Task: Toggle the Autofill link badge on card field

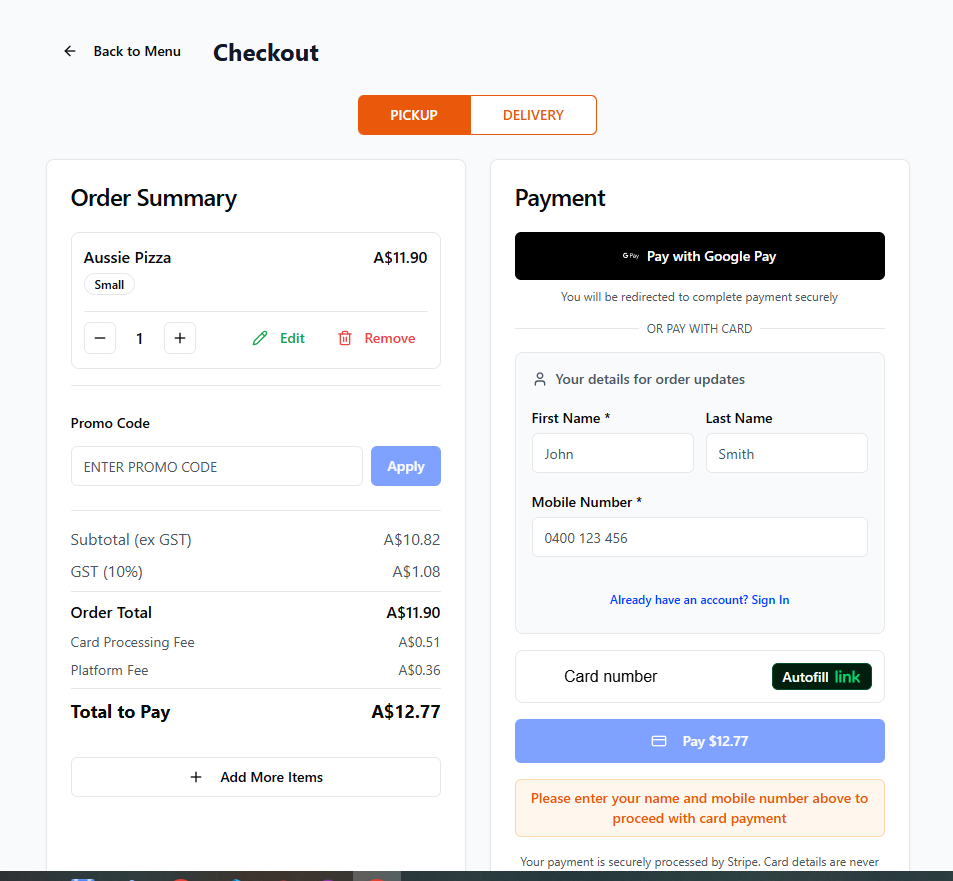Action: [821, 676]
